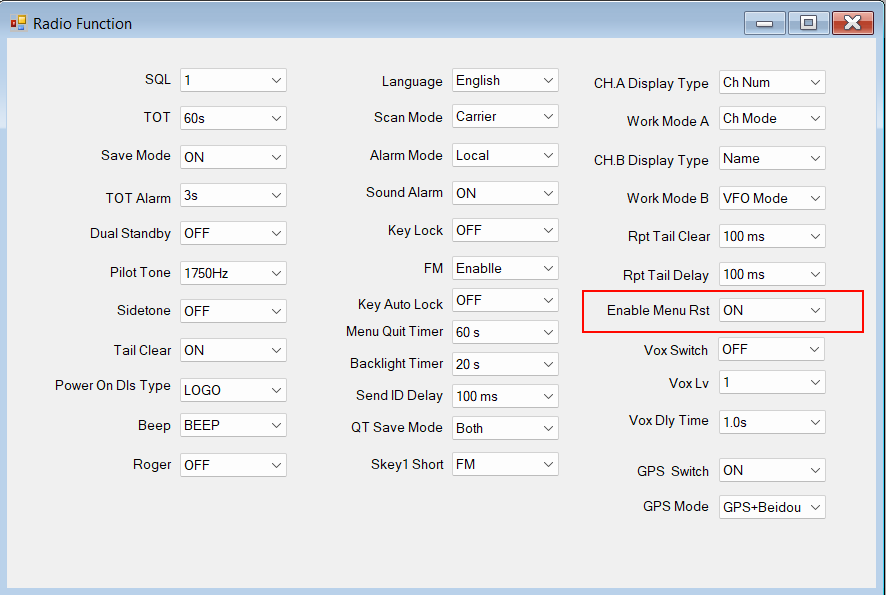
Task: Open the Work Mode A dropdown
Action: coord(772,118)
